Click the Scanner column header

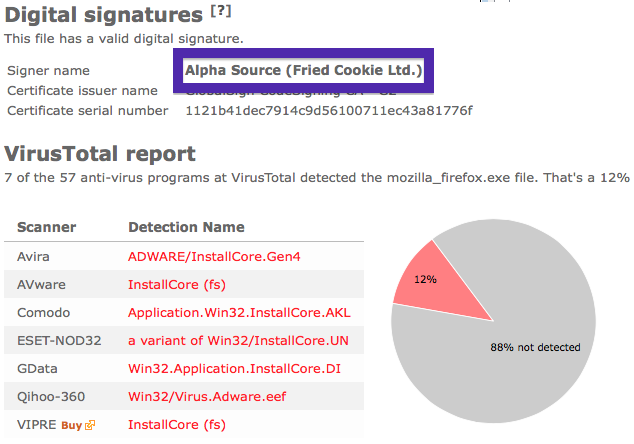(x=46, y=227)
